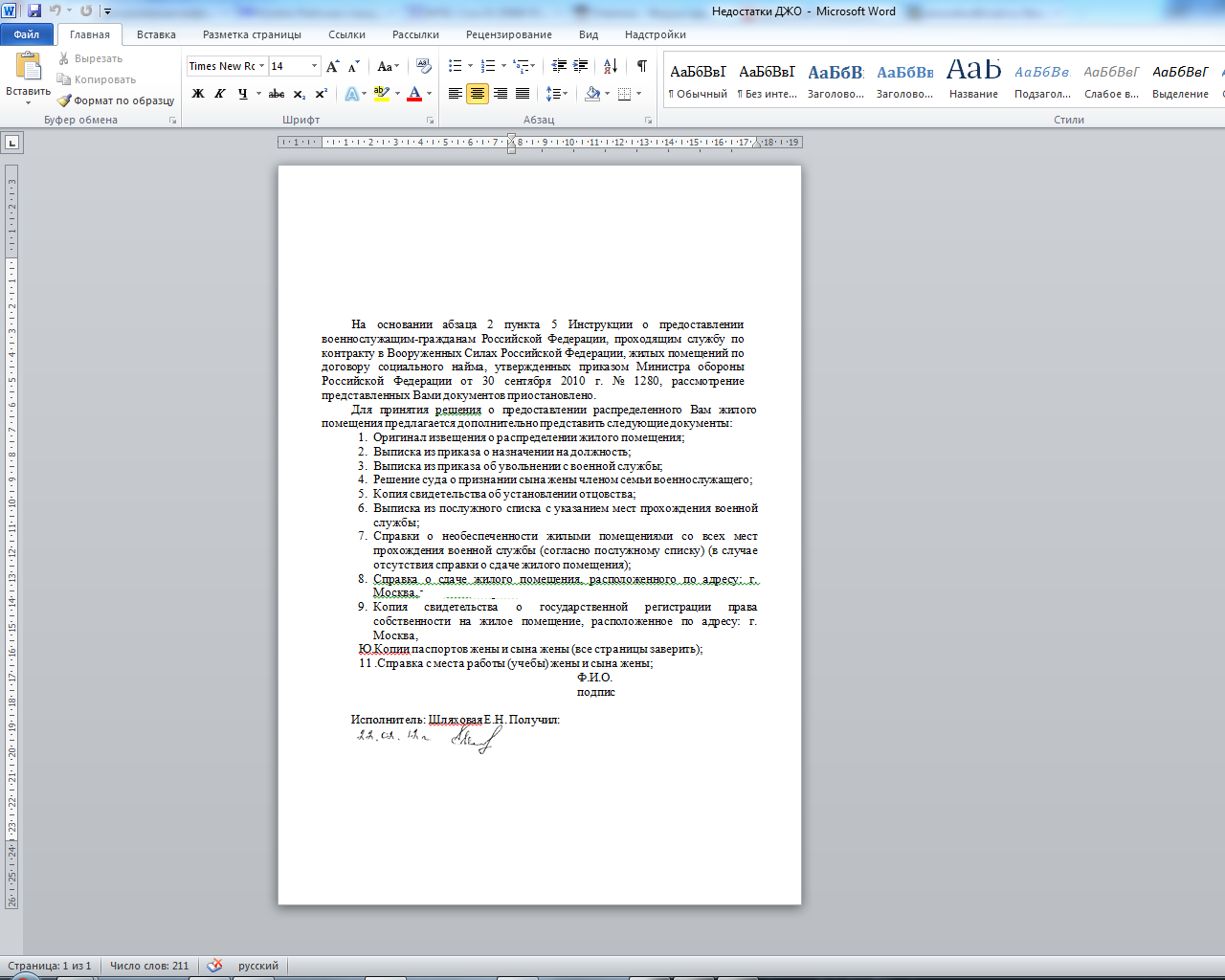Show paragraph marks with pilcrow icon
1225x980 pixels.
coord(641,66)
